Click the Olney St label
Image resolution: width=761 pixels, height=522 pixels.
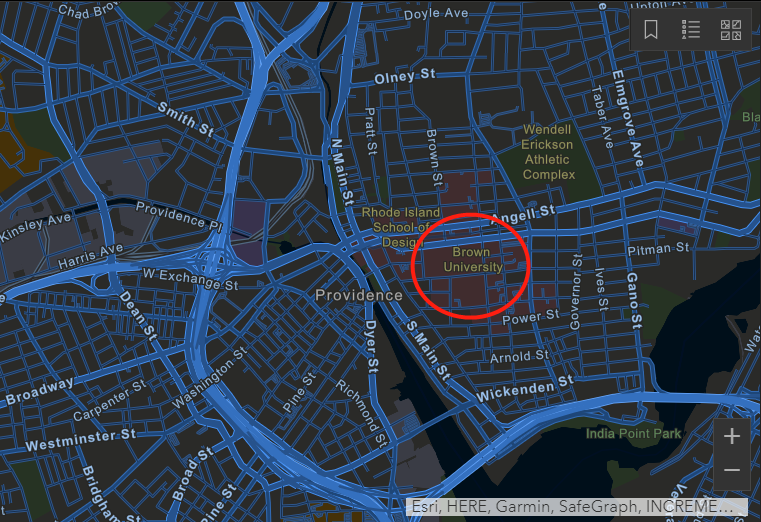[405, 76]
